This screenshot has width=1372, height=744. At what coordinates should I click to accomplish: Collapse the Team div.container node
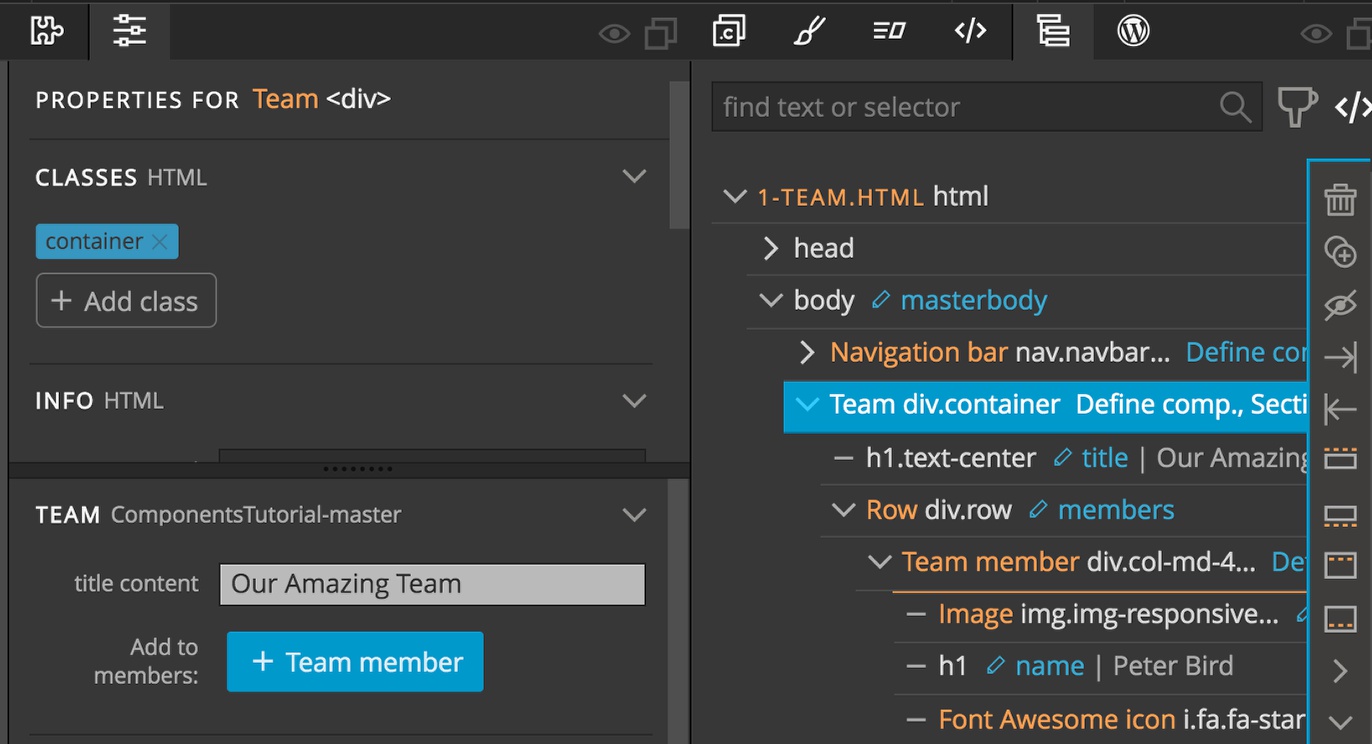pyautogui.click(x=806, y=405)
